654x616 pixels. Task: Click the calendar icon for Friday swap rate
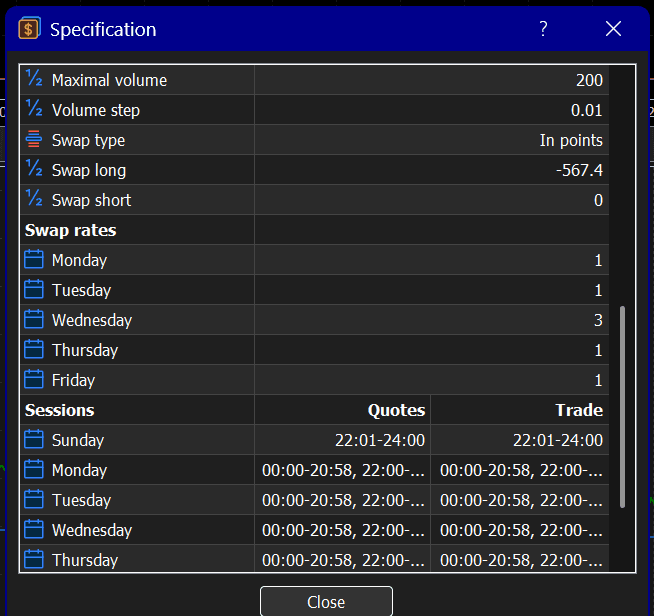[34, 379]
